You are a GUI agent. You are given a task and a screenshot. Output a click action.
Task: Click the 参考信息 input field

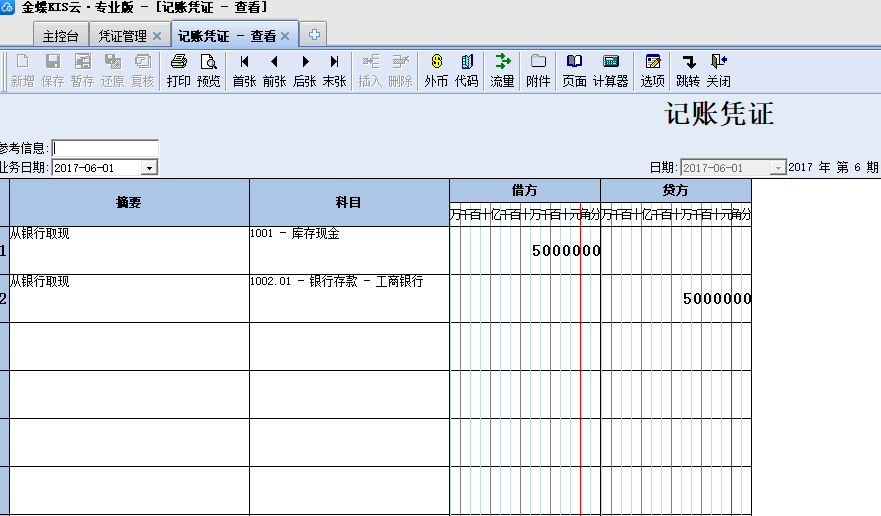point(105,148)
